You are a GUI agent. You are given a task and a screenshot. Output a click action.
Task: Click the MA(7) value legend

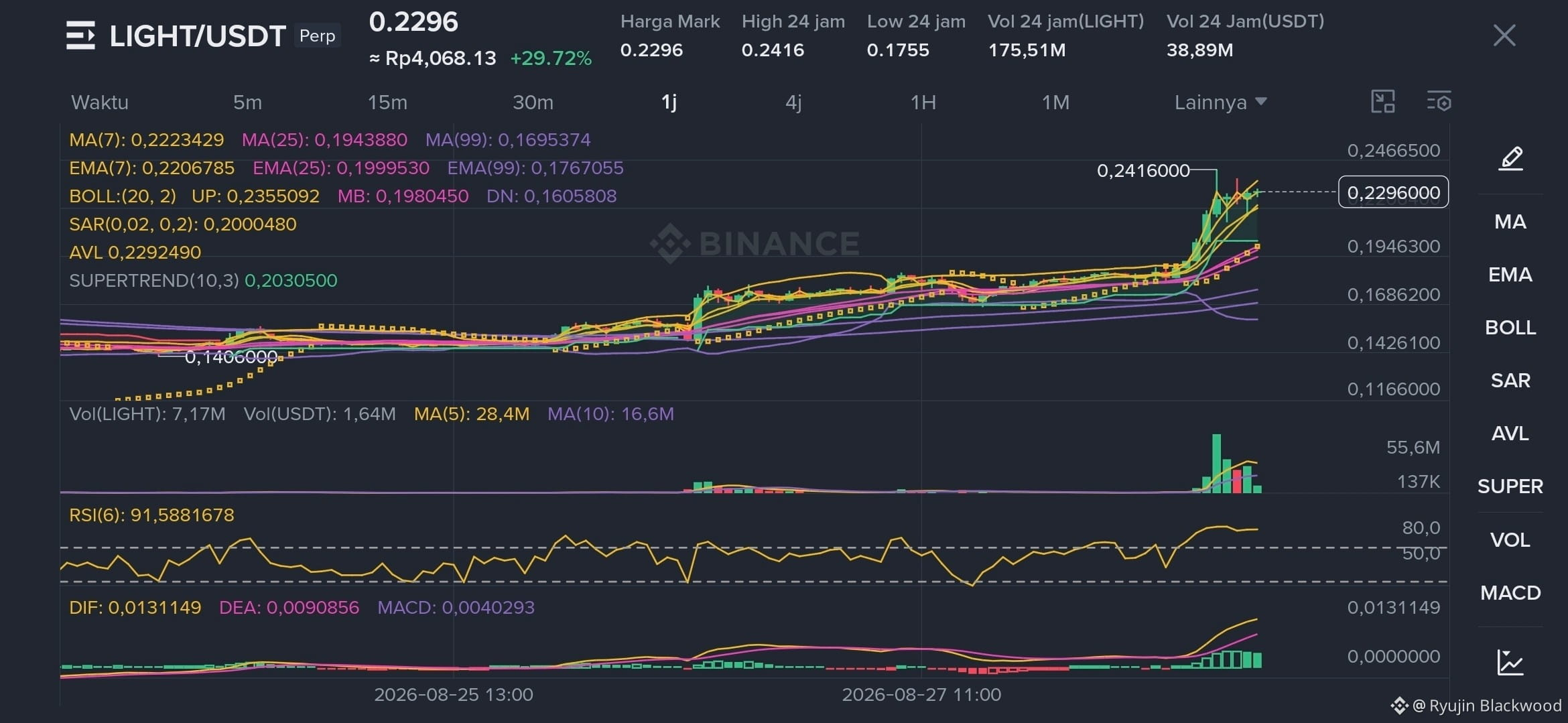[x=146, y=140]
